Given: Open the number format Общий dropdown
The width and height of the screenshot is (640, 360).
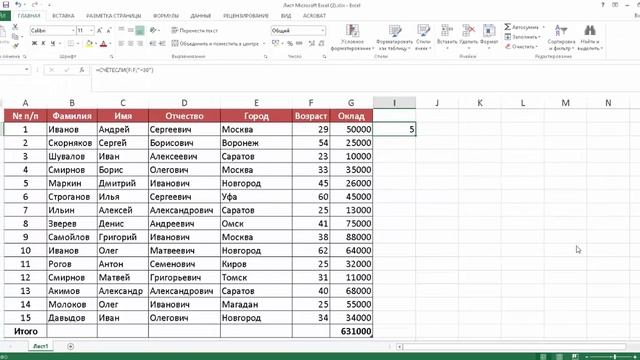Looking at the screenshot, I should coord(322,31).
